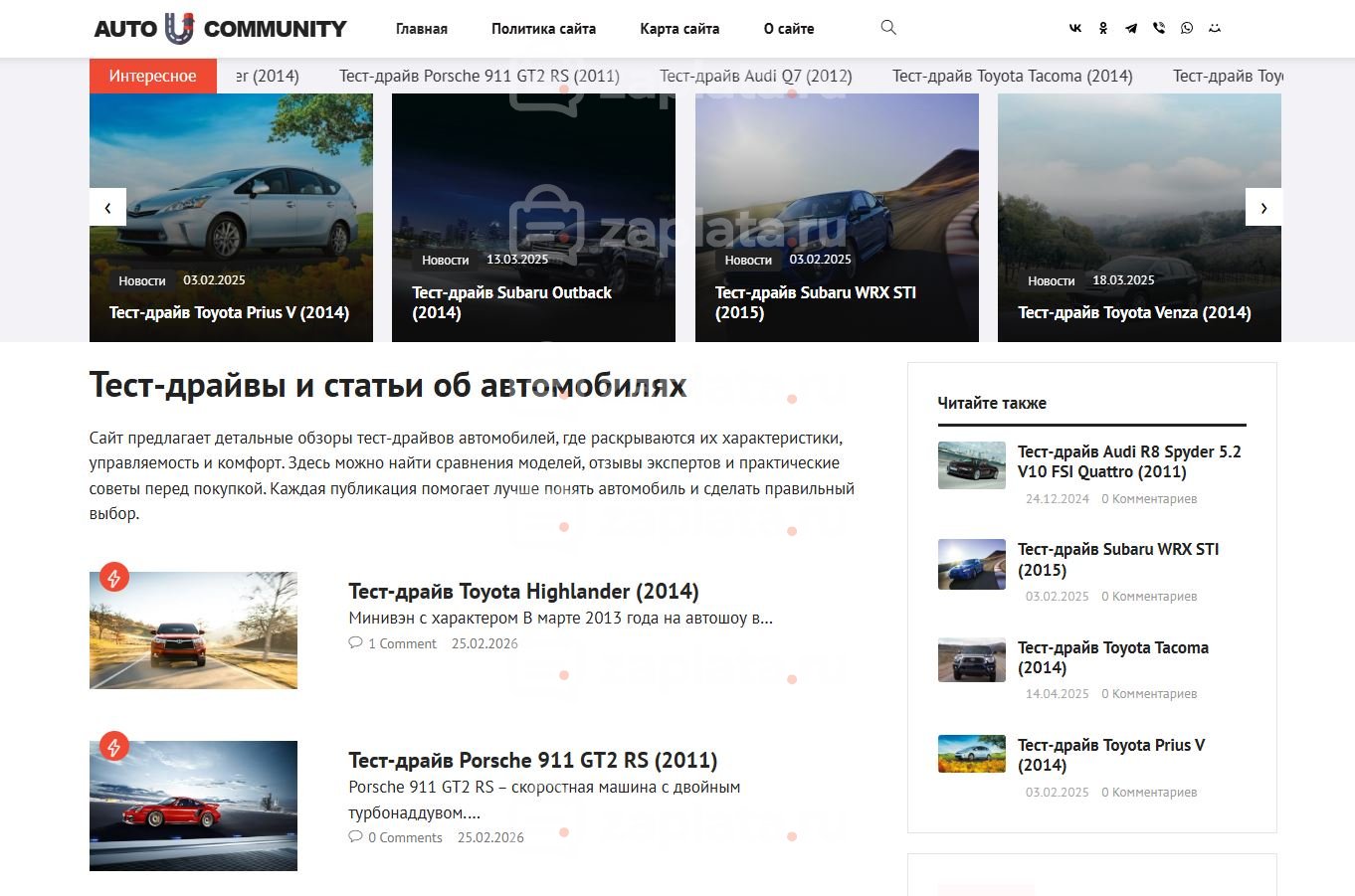
Task: Click Новости tag on Toyota Prius V slide
Action: click(x=142, y=280)
